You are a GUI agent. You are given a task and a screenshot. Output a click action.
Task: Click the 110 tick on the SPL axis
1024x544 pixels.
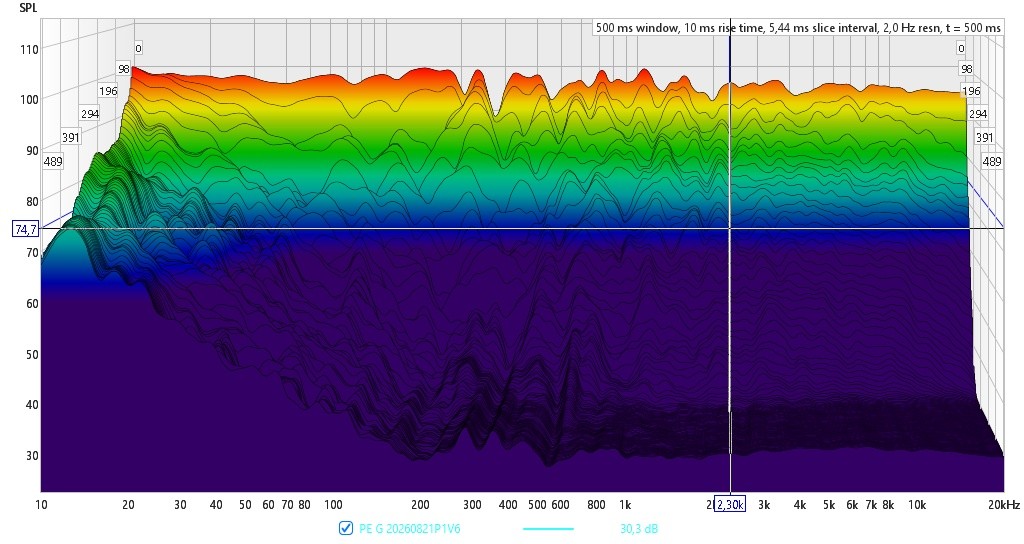(x=29, y=48)
